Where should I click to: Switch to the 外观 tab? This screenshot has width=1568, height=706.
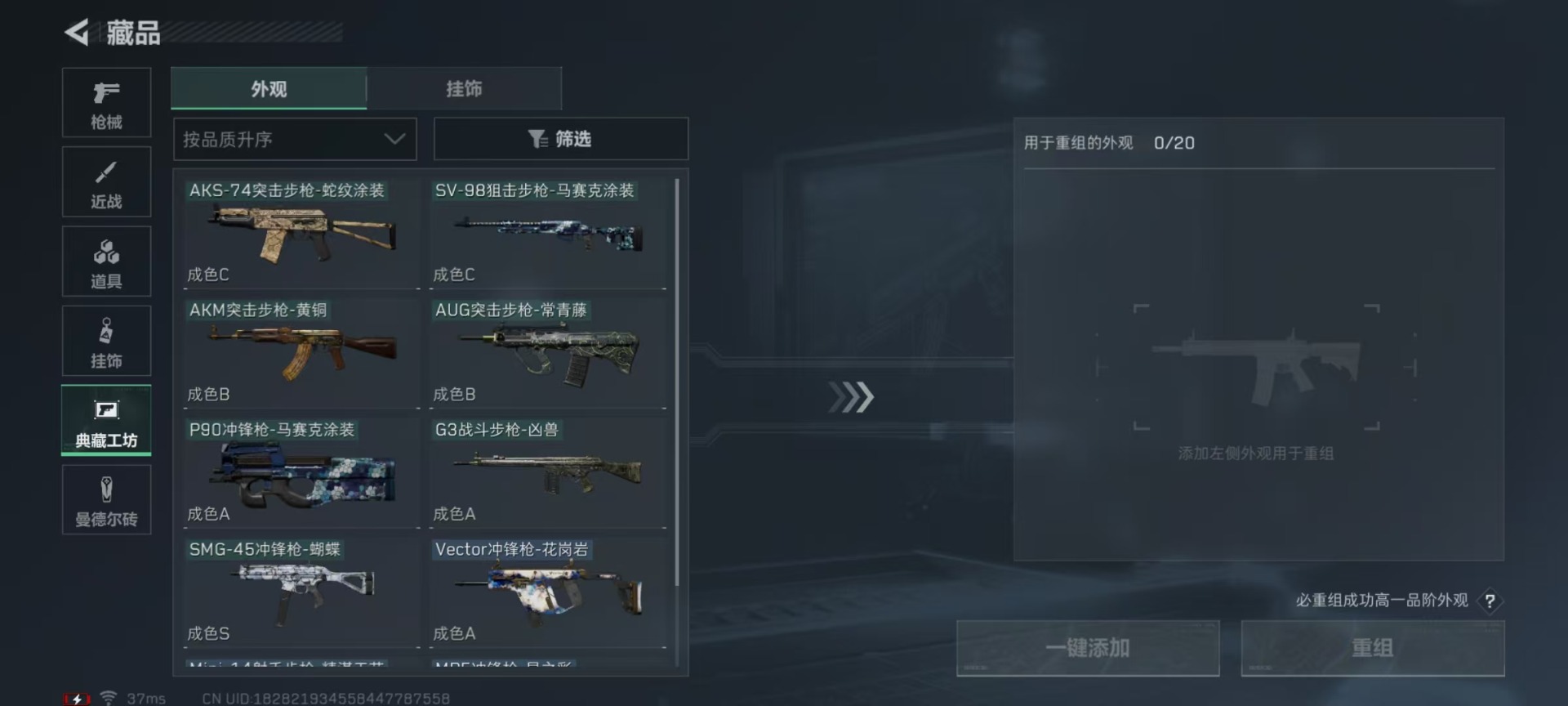[x=269, y=88]
